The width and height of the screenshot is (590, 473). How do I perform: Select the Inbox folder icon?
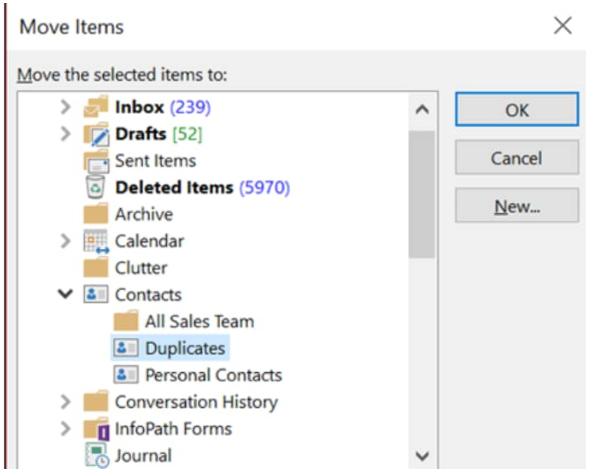point(96,106)
